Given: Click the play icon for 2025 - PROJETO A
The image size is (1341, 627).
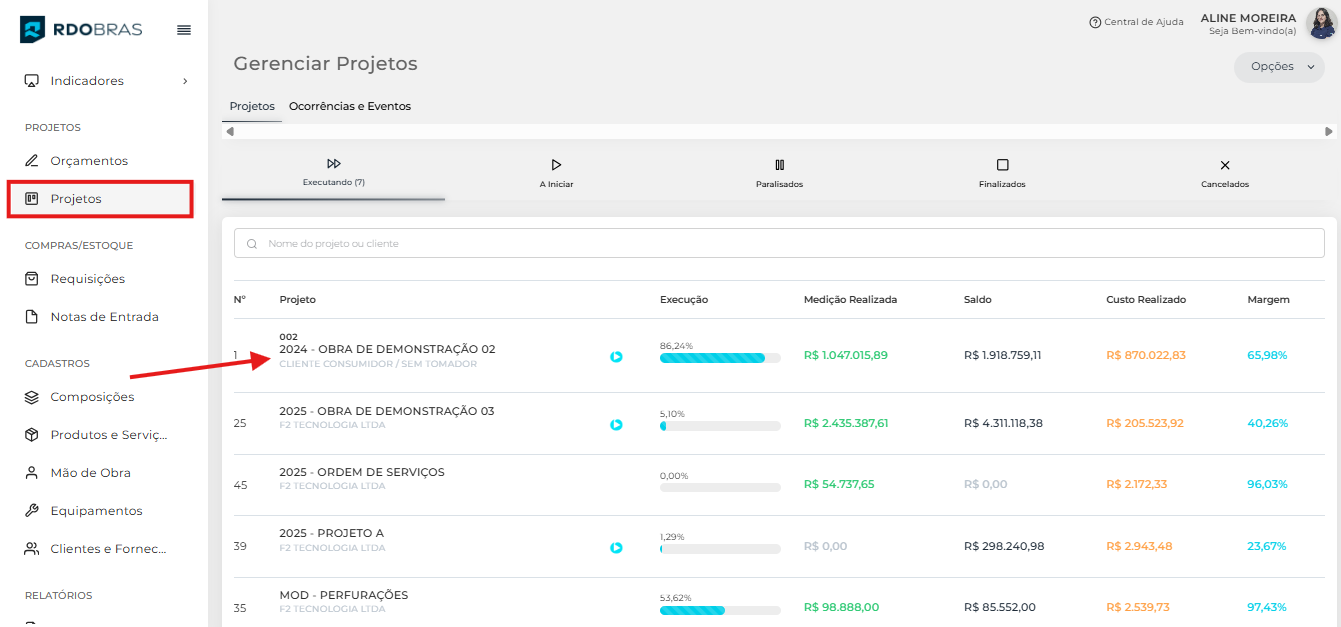Looking at the screenshot, I should 616,548.
